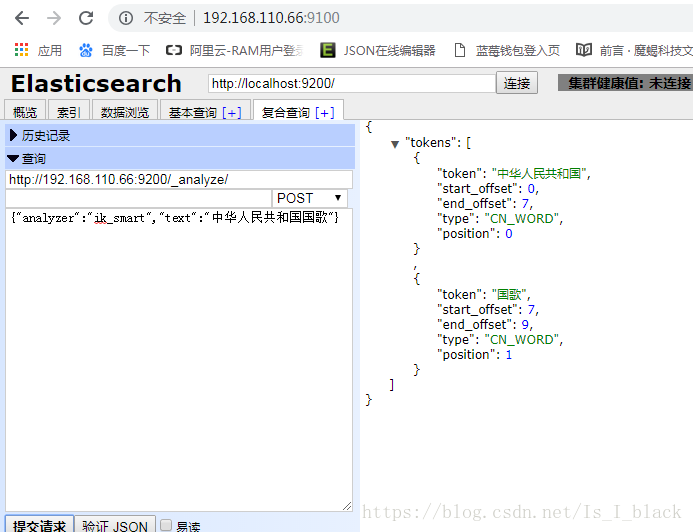Open the 前言·魔蝎科技 bookmark
693x532 pixels.
pyautogui.click(x=634, y=50)
